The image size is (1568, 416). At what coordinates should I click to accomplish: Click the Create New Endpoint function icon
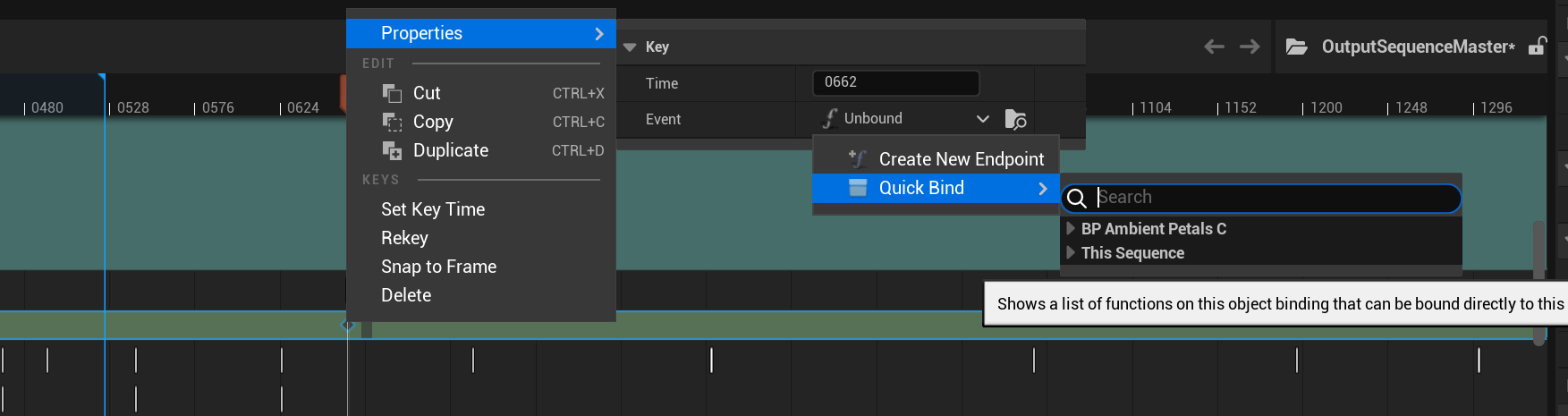click(x=857, y=159)
